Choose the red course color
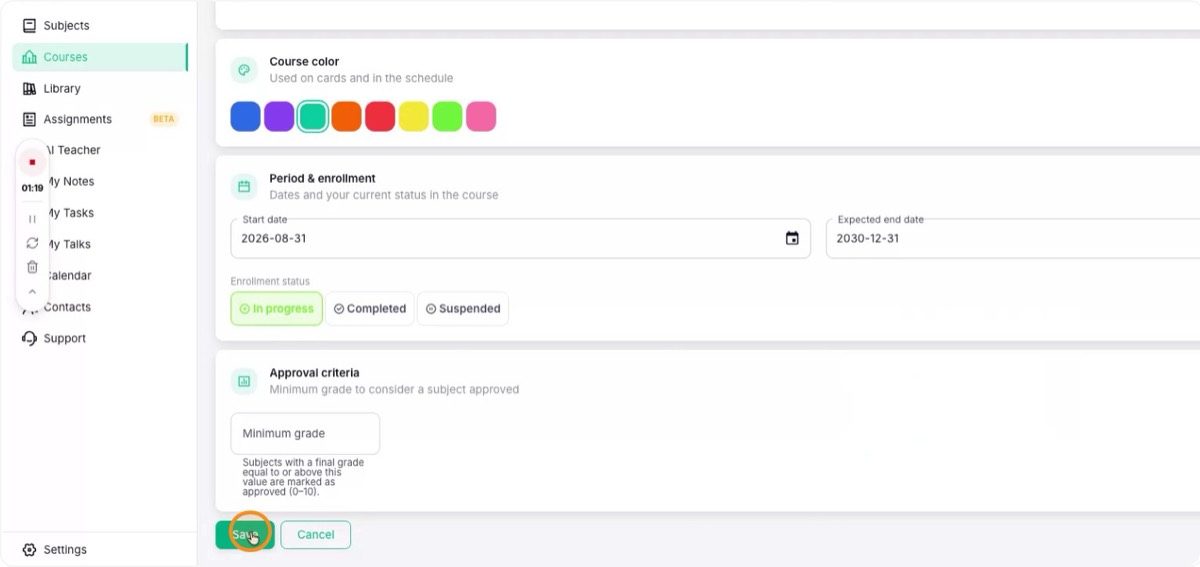1200x567 pixels. tap(380, 116)
